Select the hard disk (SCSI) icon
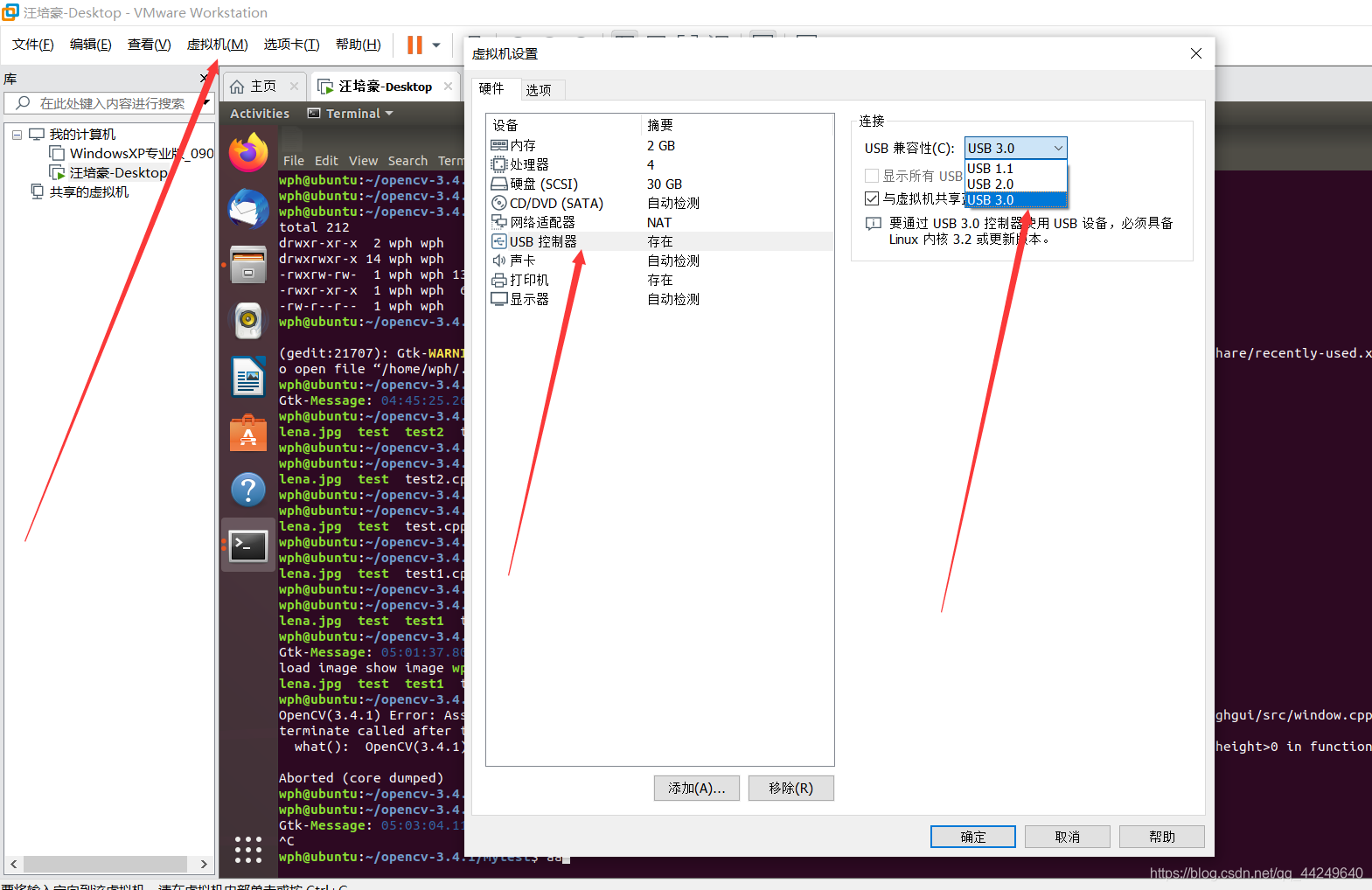 [498, 184]
